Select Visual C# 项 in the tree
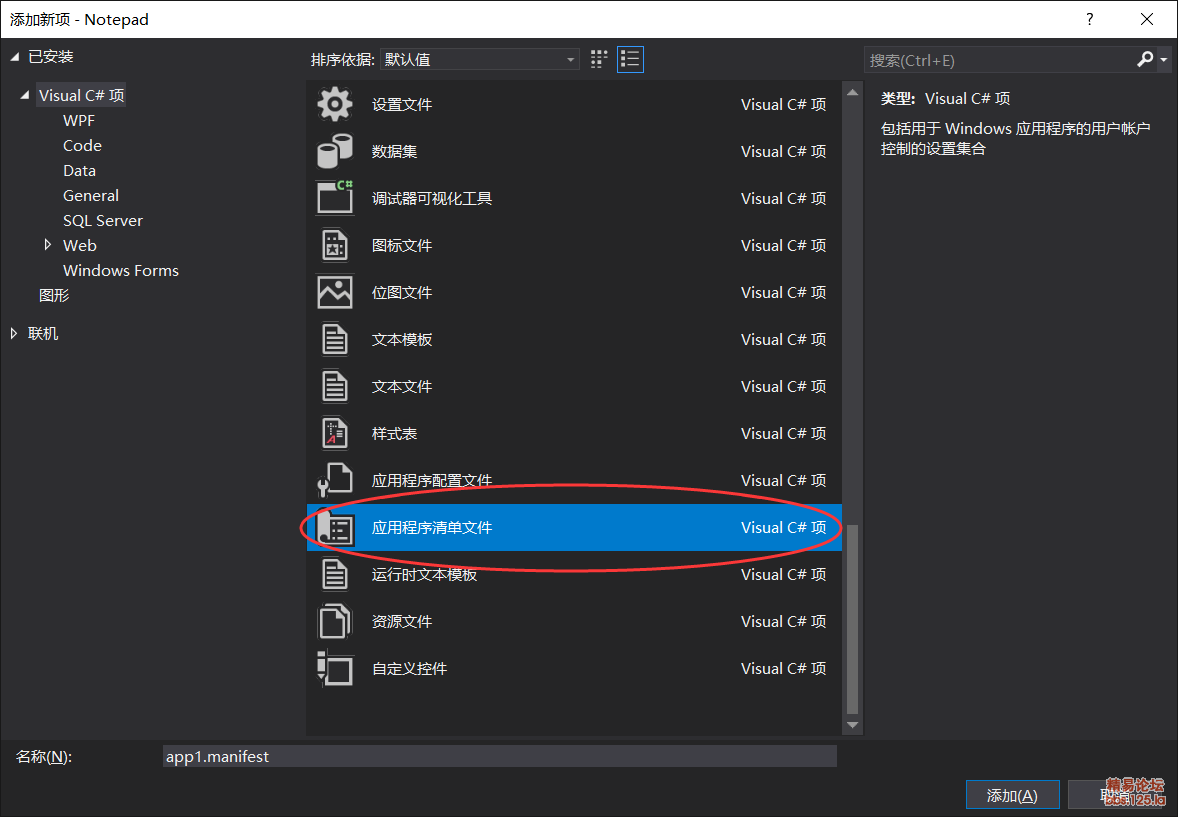The width and height of the screenshot is (1178, 817). tap(81, 95)
